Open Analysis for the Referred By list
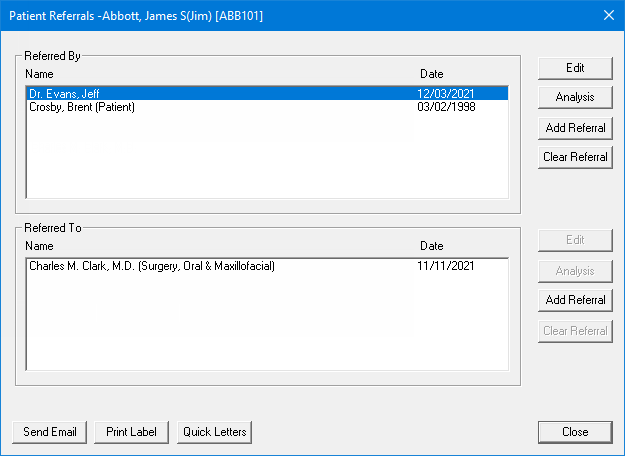625x456 pixels. coord(574,98)
